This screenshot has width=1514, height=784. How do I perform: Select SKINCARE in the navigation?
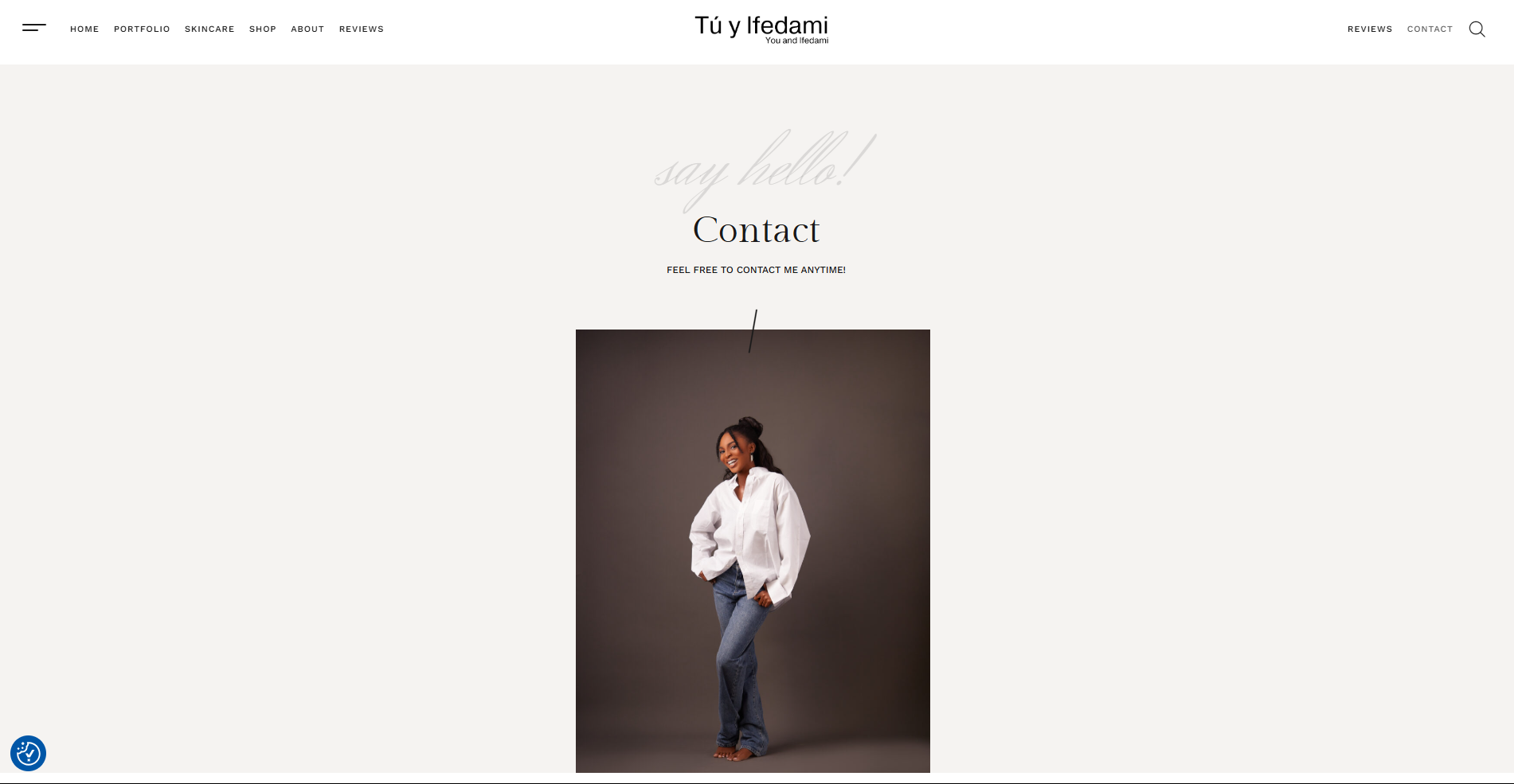point(209,29)
